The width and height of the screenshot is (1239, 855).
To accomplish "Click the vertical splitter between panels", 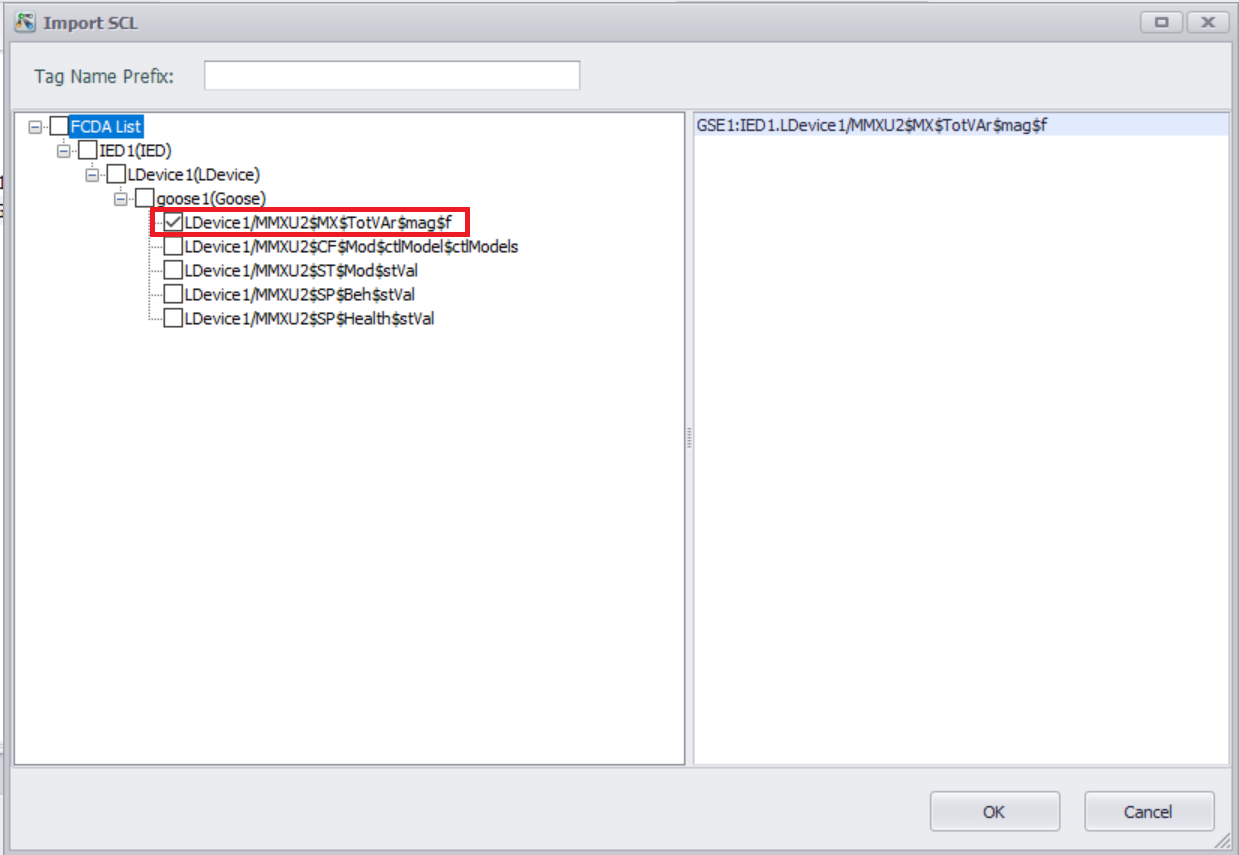I will tap(688, 438).
